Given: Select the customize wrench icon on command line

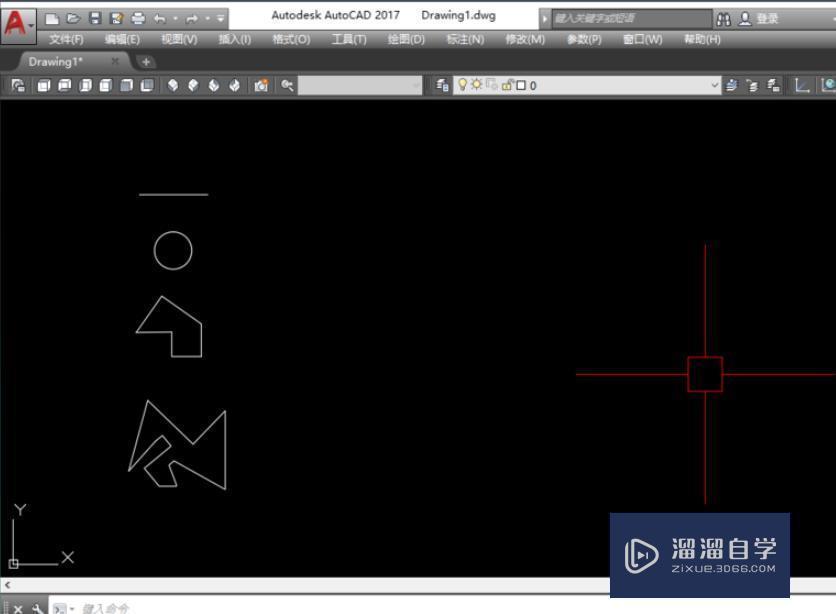Looking at the screenshot, I should tap(36, 607).
